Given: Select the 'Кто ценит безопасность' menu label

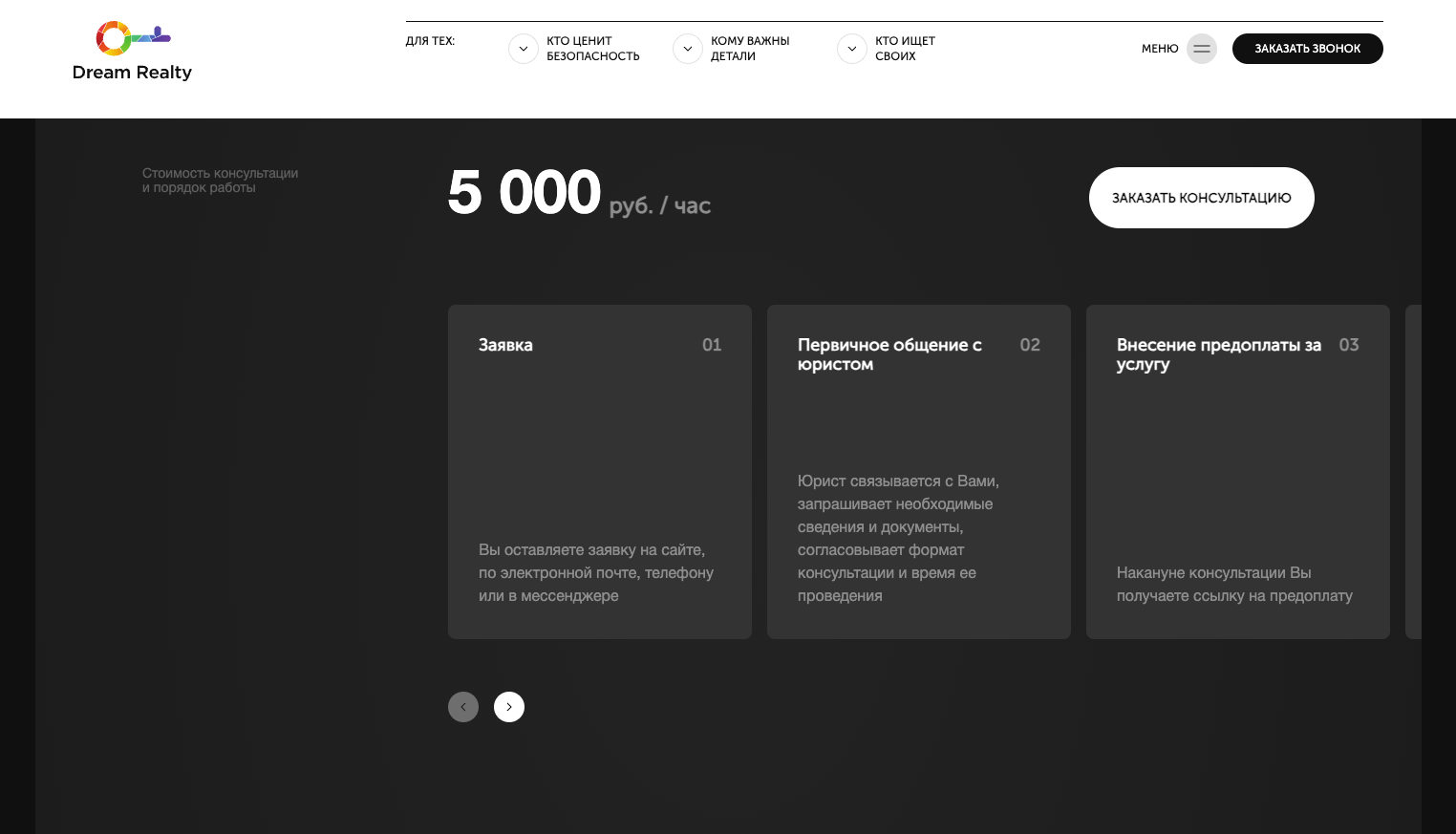Looking at the screenshot, I should (592, 49).
